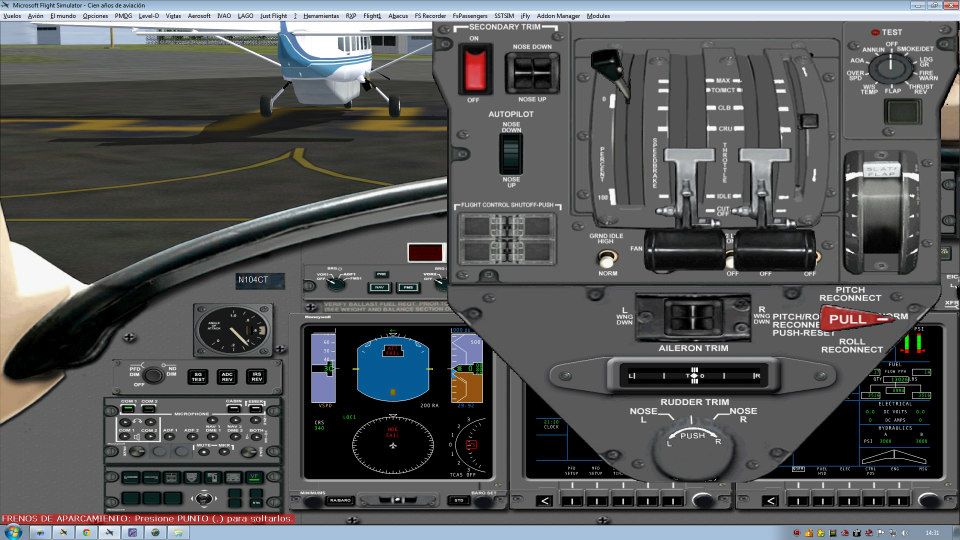Turn the PFD DIM / ND DIM knob

click(152, 375)
